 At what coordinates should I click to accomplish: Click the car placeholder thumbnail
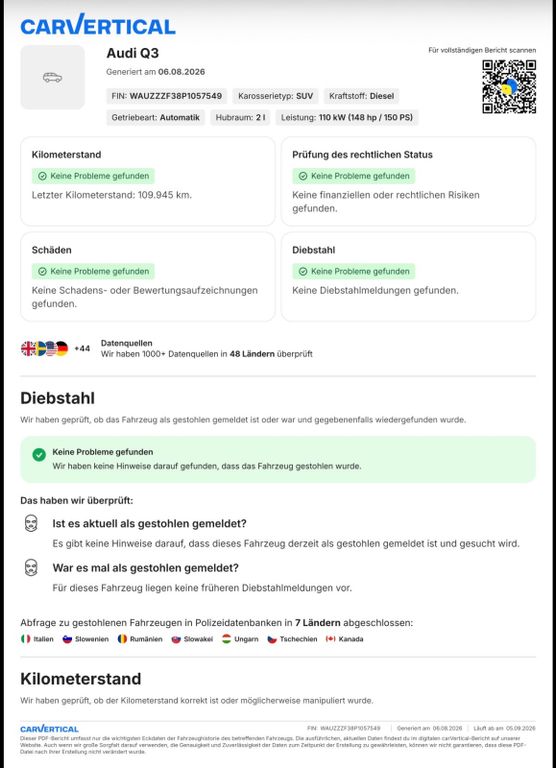coord(52,77)
